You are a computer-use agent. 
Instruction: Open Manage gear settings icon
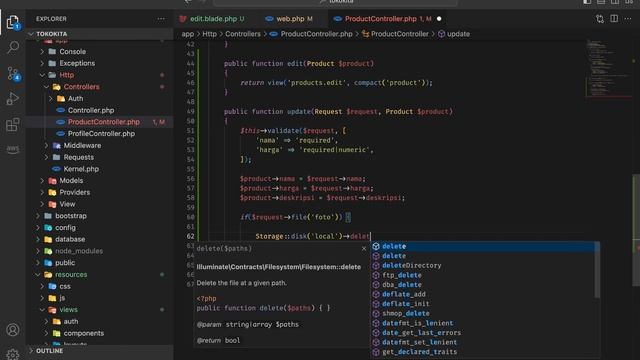(x=13, y=354)
